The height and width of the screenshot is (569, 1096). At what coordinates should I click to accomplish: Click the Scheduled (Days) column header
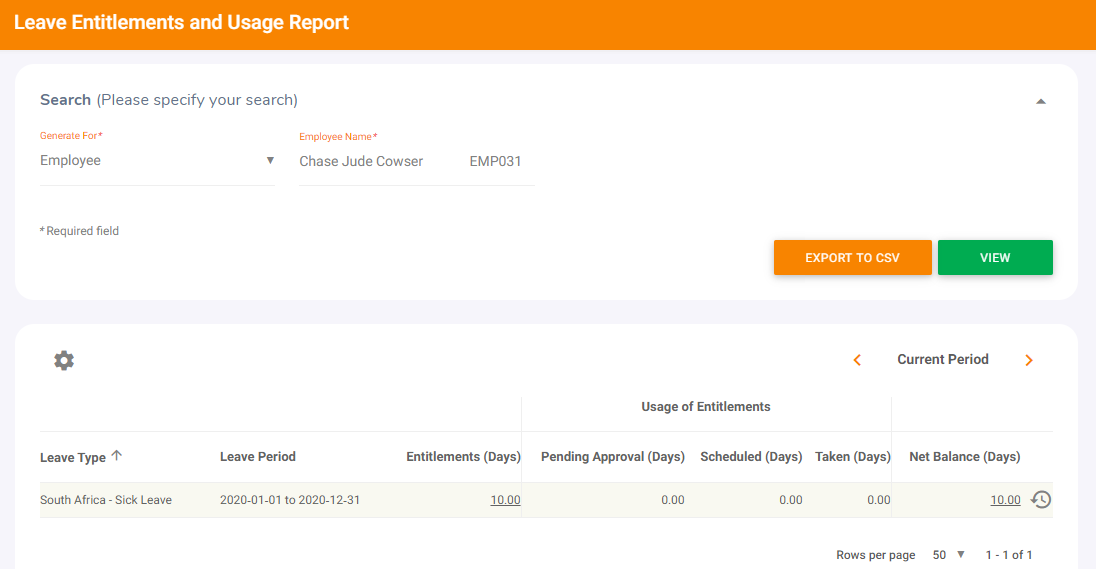click(x=751, y=456)
